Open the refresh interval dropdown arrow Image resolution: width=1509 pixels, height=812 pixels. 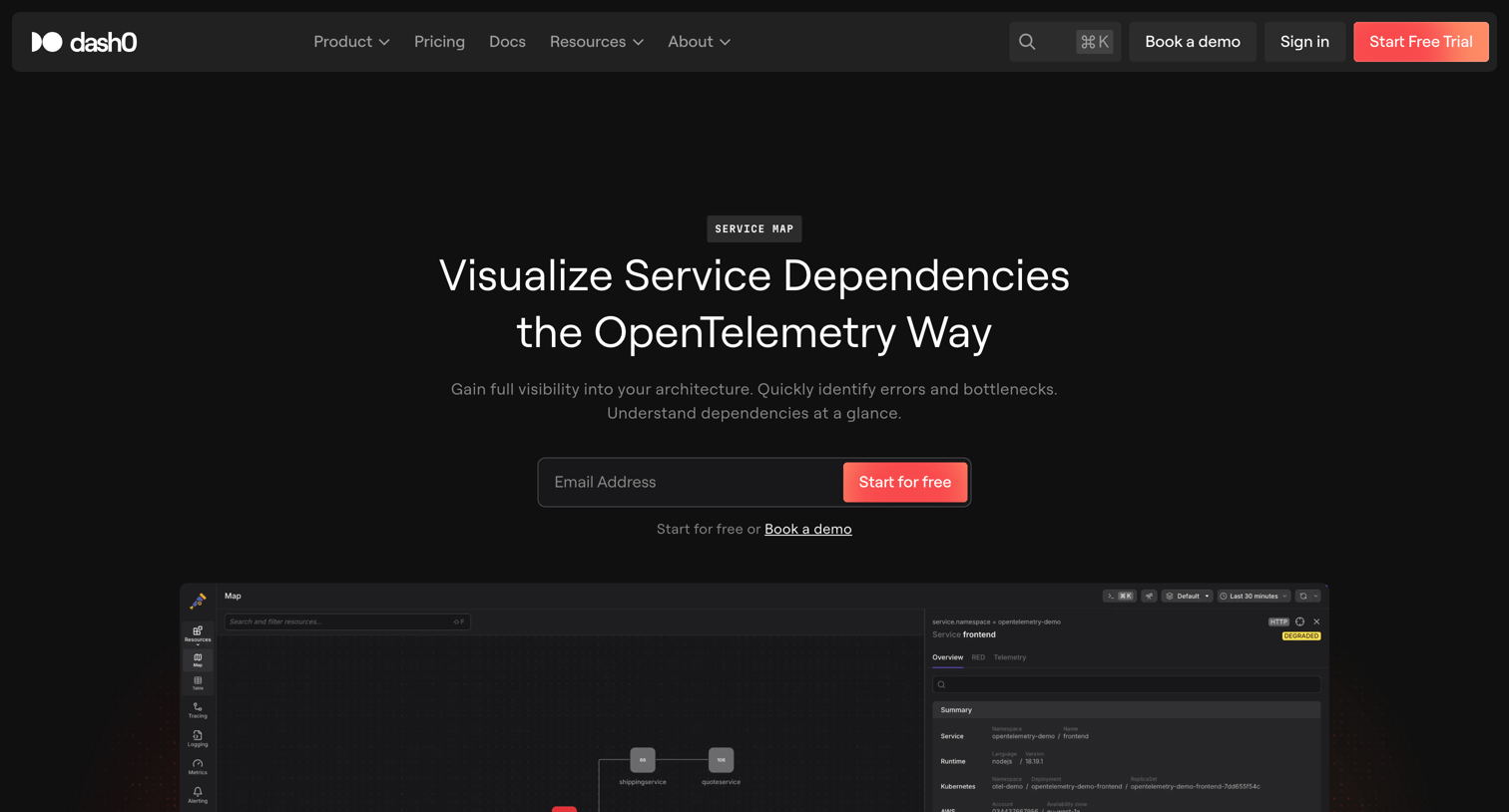pos(1316,597)
